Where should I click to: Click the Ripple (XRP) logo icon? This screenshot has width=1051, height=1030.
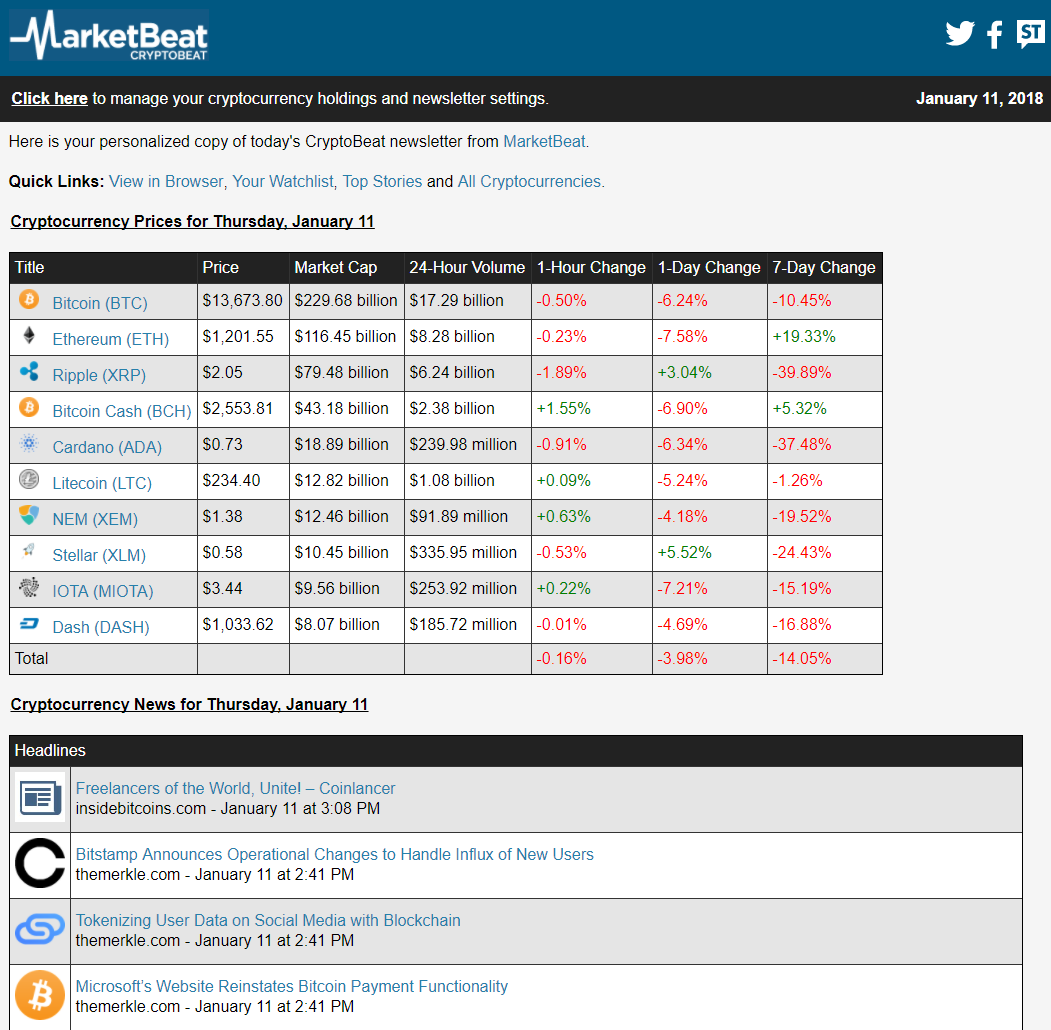[x=29, y=372]
